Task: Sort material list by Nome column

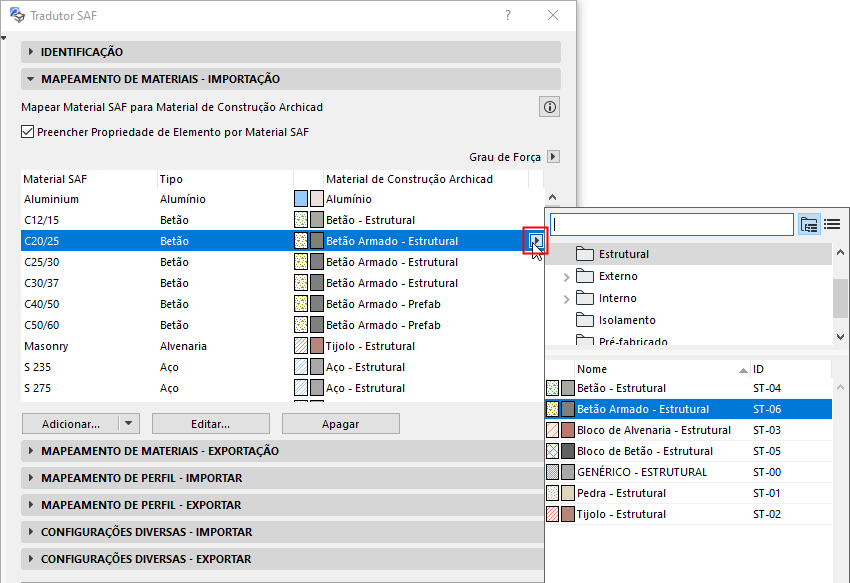Action: (x=662, y=369)
